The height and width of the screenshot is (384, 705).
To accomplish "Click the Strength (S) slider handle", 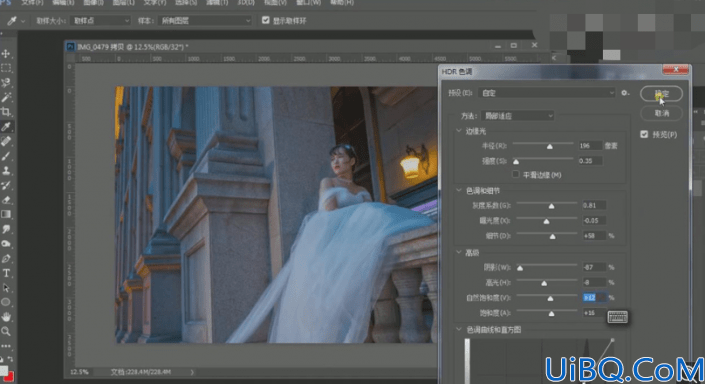I will click(516, 162).
